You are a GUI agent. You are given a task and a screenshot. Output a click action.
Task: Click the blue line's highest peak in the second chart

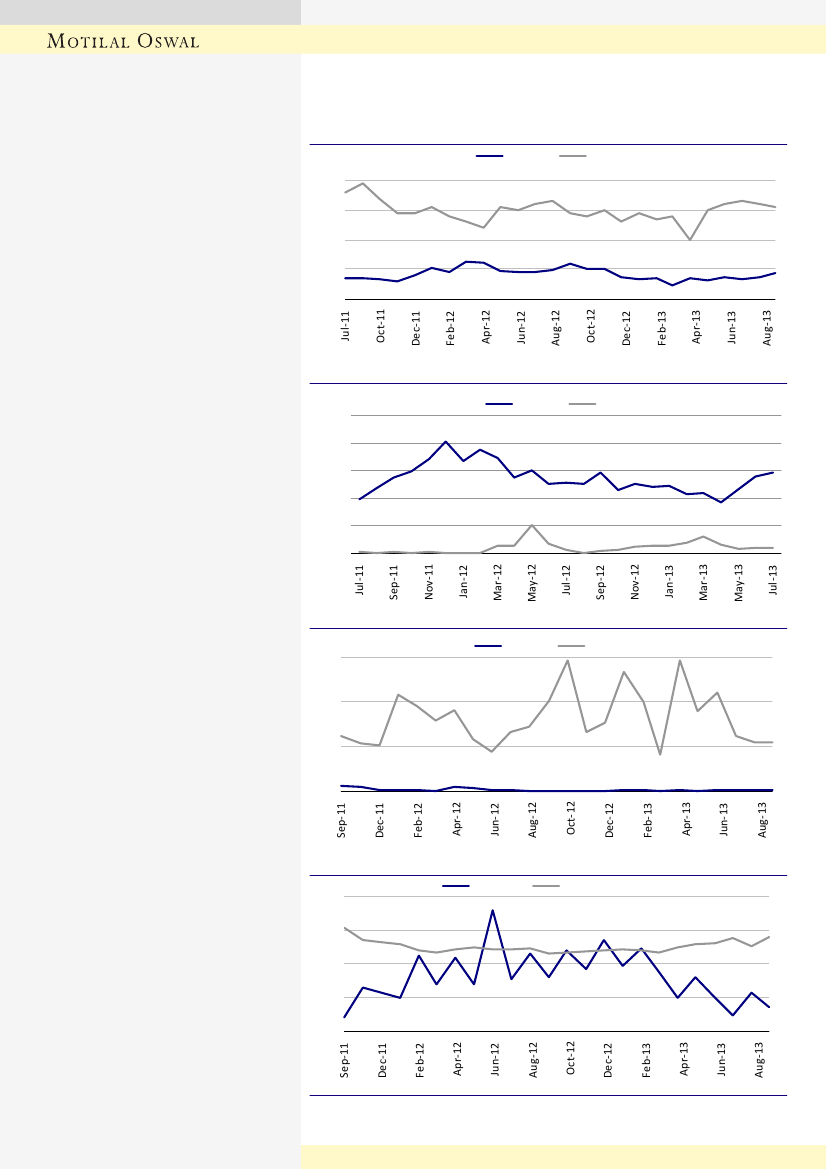[x=446, y=441]
